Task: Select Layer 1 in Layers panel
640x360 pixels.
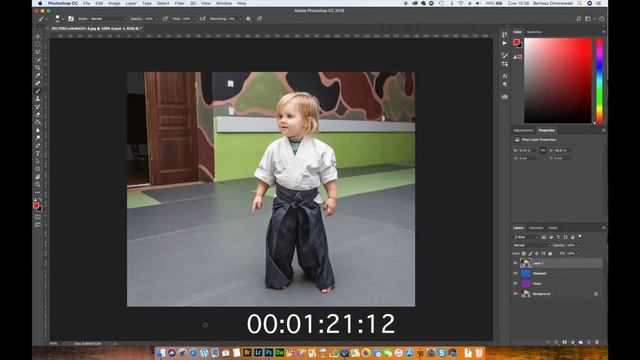Action: 562,263
